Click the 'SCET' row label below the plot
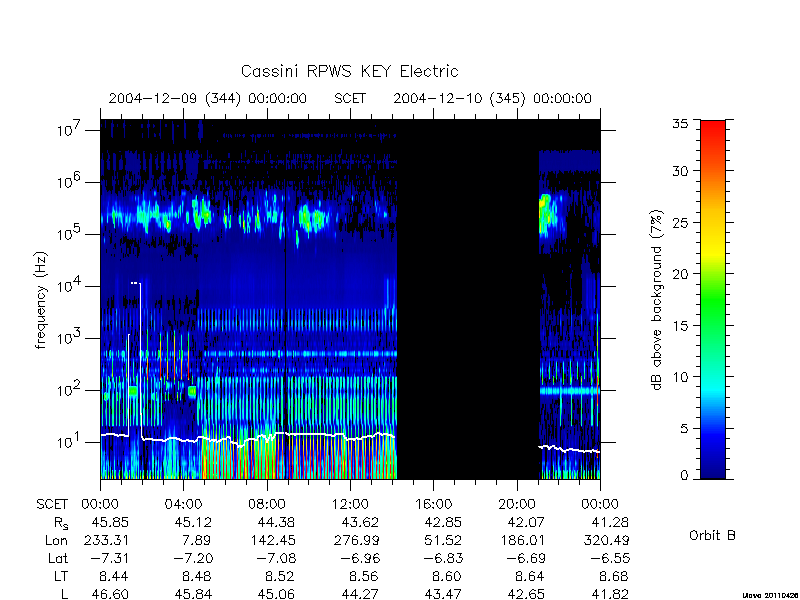The image size is (800, 600). [x=52, y=504]
